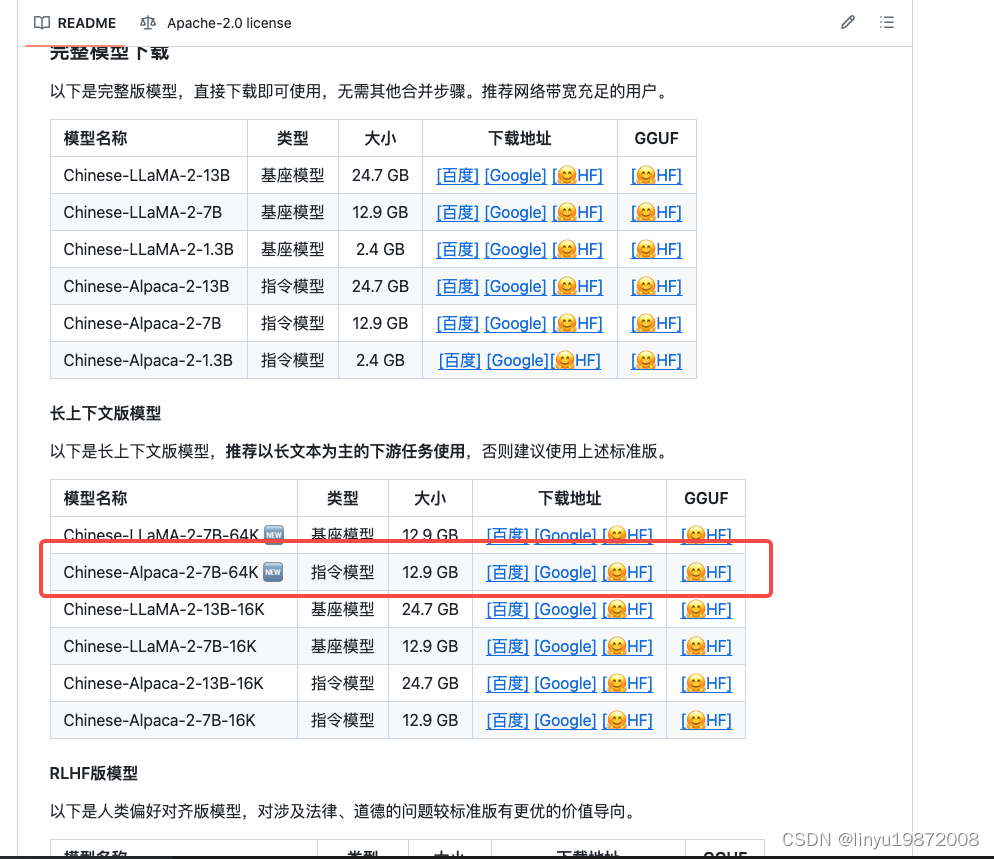This screenshot has height=859, width=994.
Task: Open 百度 download link for Chinese-Alpaca-2-1.3B
Action: (459, 360)
